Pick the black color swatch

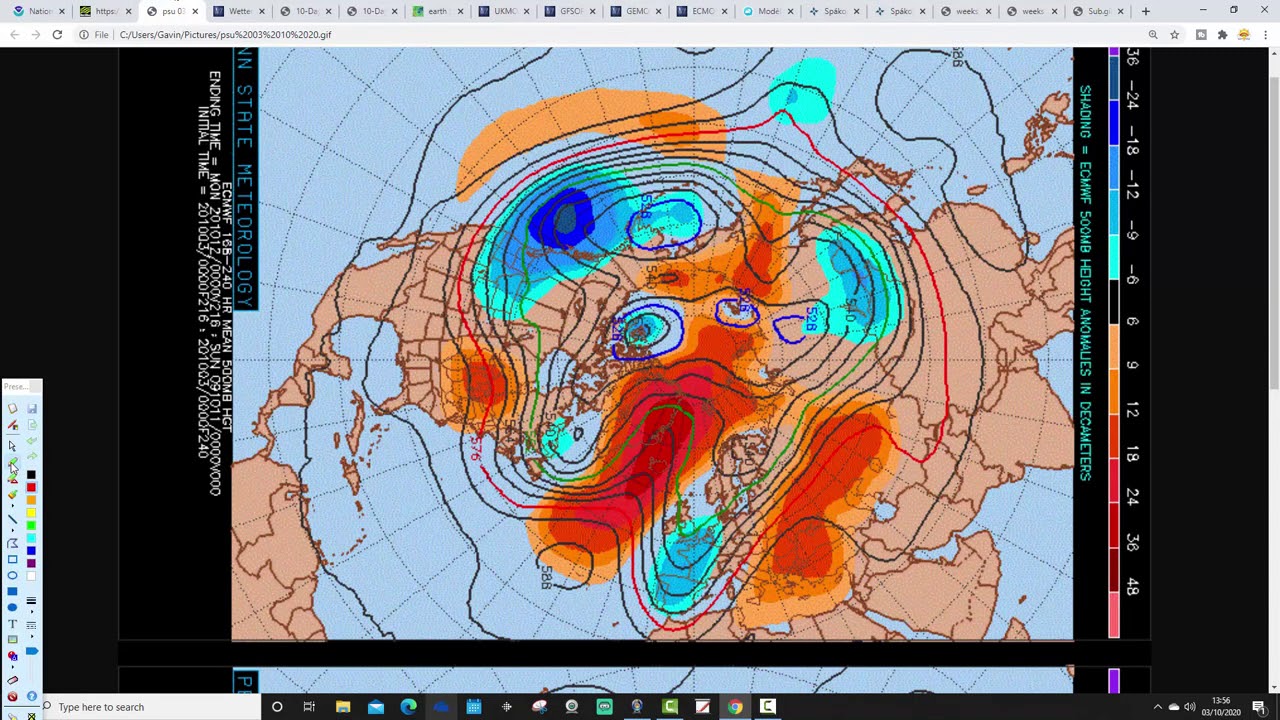[31, 475]
